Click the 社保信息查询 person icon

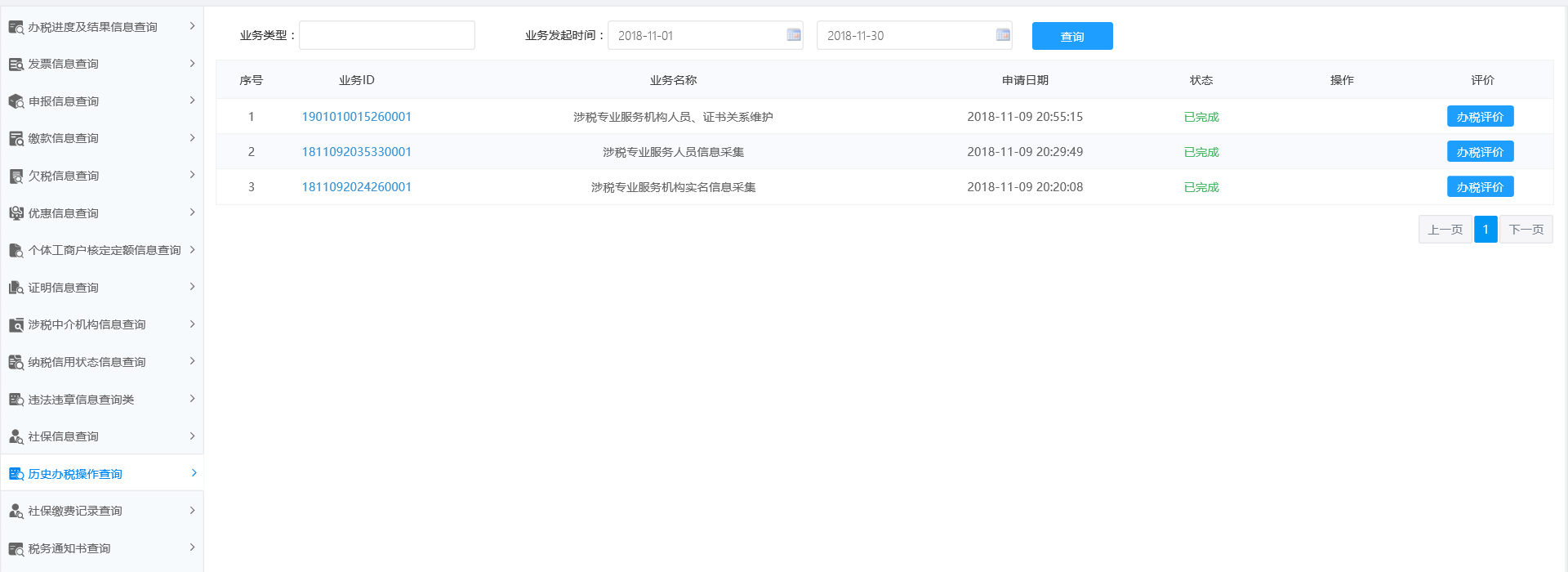point(16,436)
